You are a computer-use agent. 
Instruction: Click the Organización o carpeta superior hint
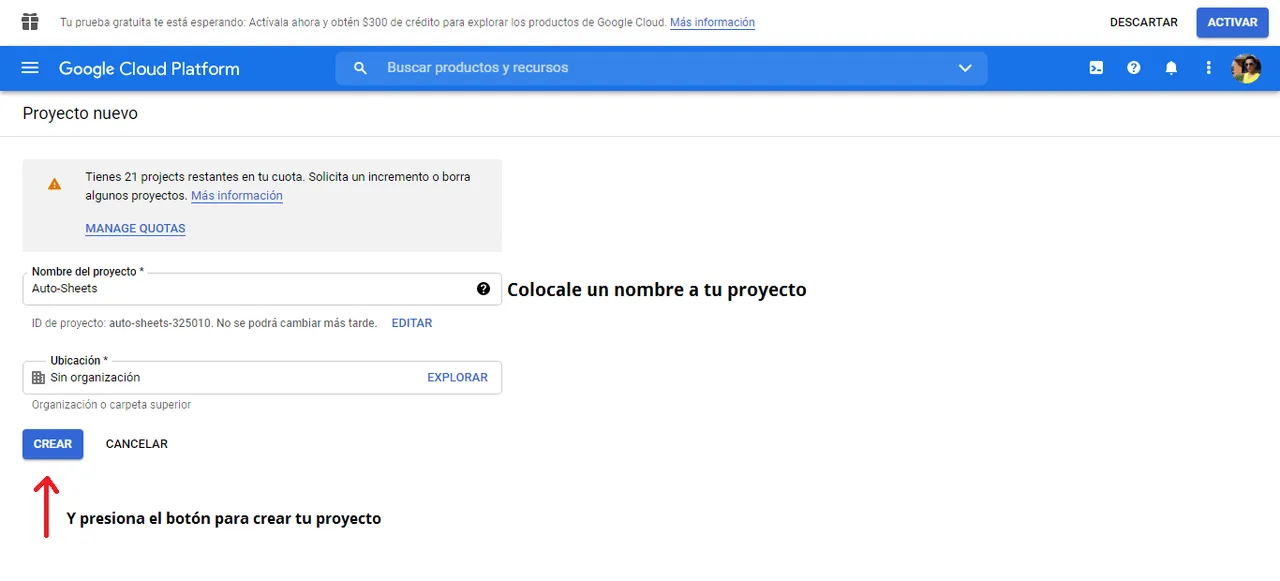click(111, 405)
